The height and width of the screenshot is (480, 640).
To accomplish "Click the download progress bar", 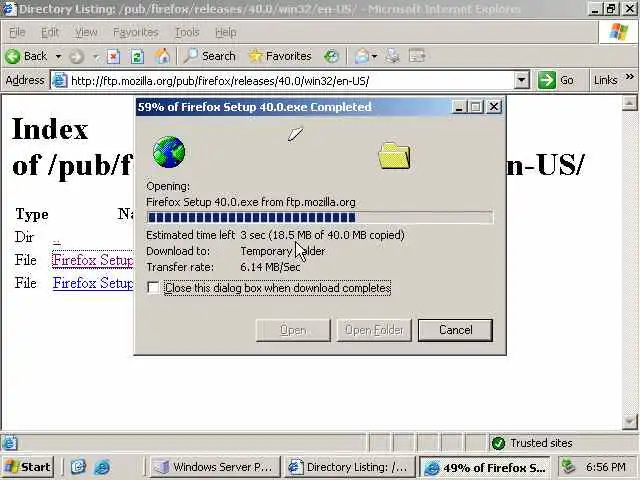I will (x=320, y=217).
